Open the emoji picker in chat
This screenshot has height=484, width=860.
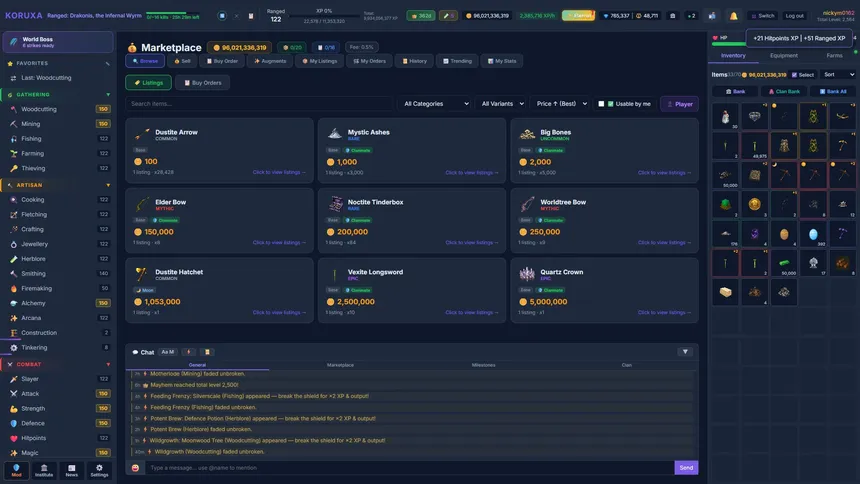[x=135, y=468]
